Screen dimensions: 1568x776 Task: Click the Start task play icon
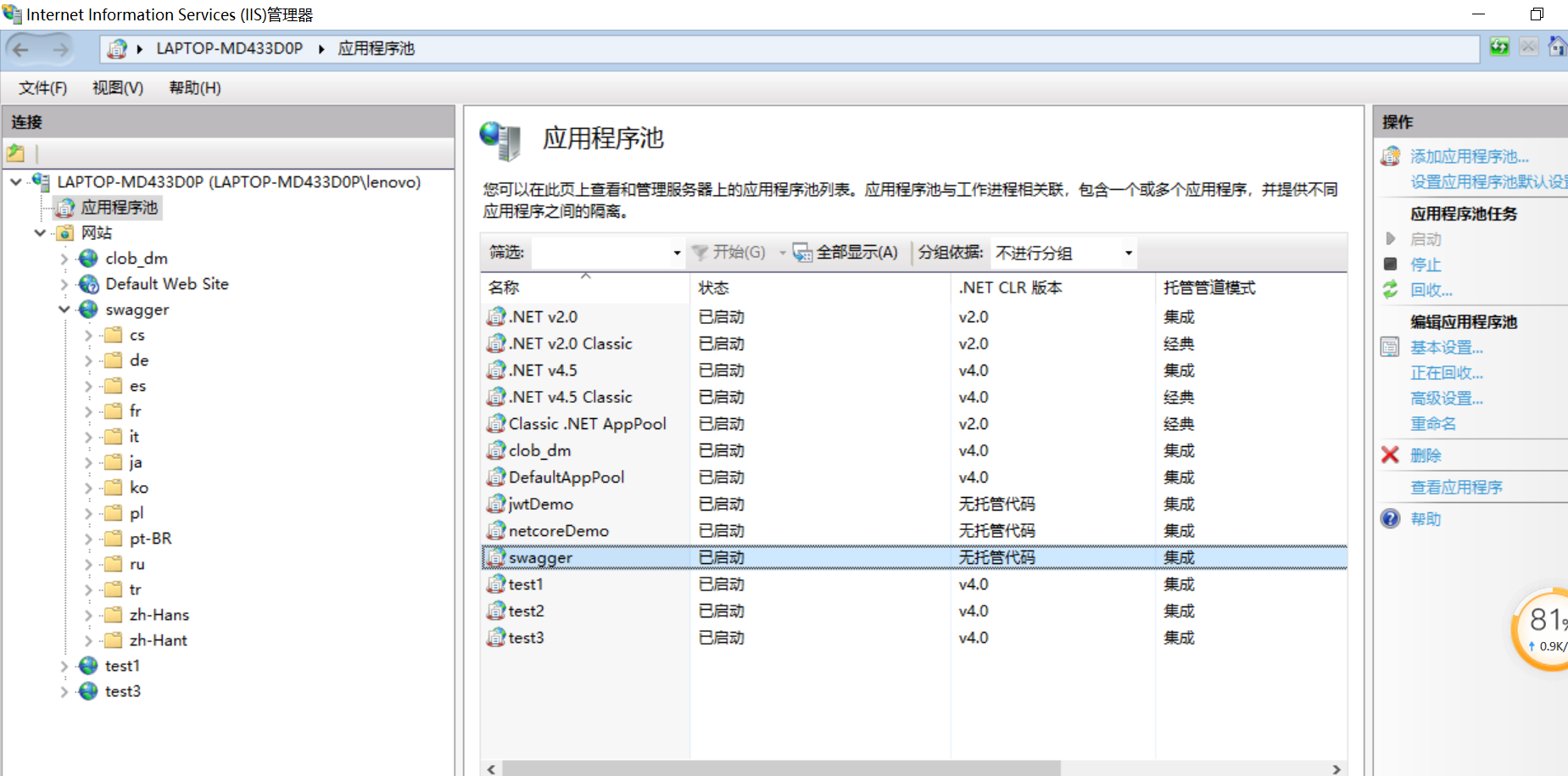[1391, 239]
